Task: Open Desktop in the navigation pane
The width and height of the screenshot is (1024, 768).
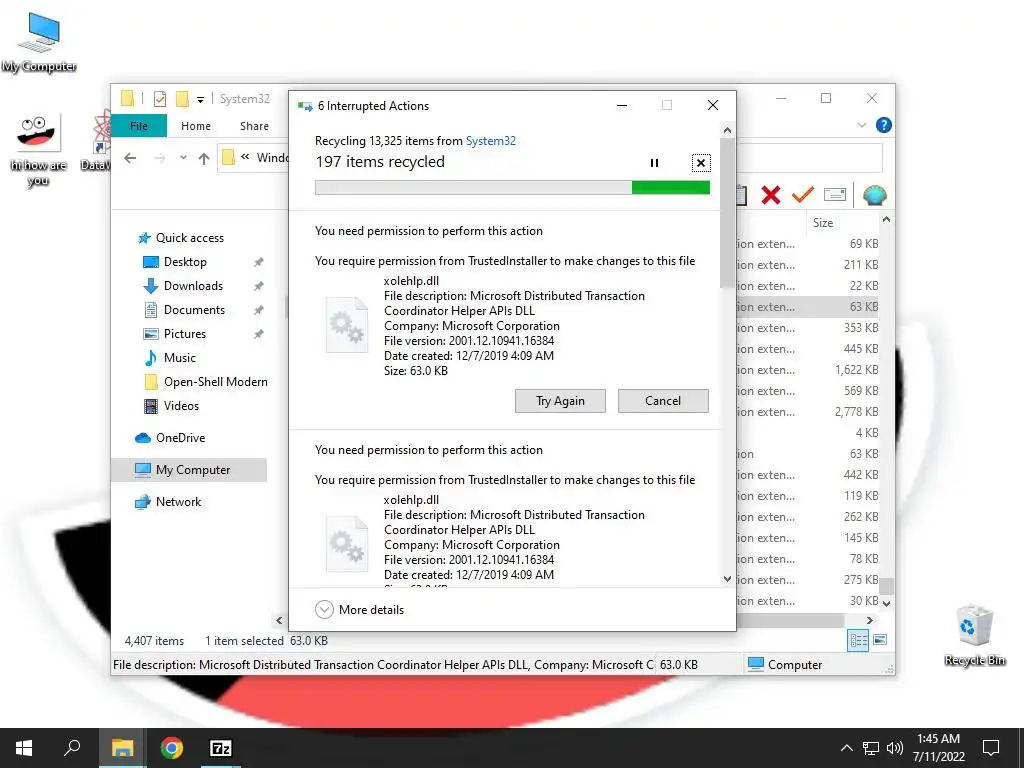Action: [x=185, y=262]
